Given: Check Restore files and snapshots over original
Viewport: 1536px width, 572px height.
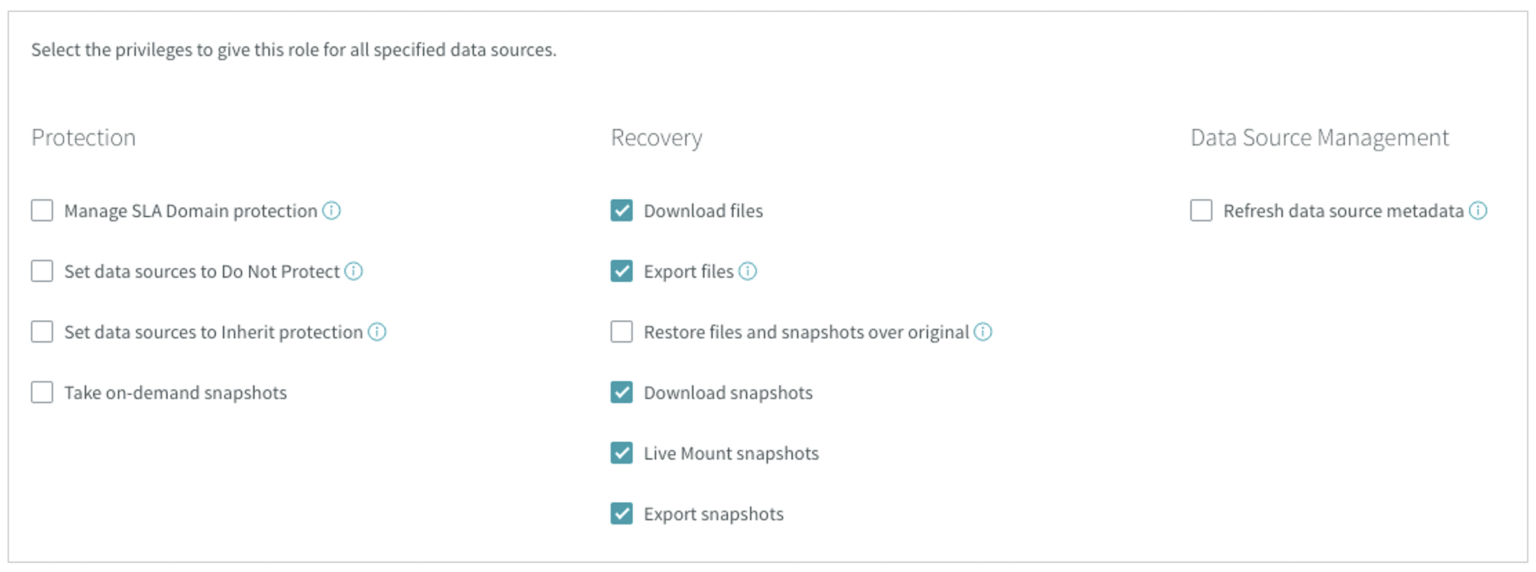Looking at the screenshot, I should click(622, 332).
